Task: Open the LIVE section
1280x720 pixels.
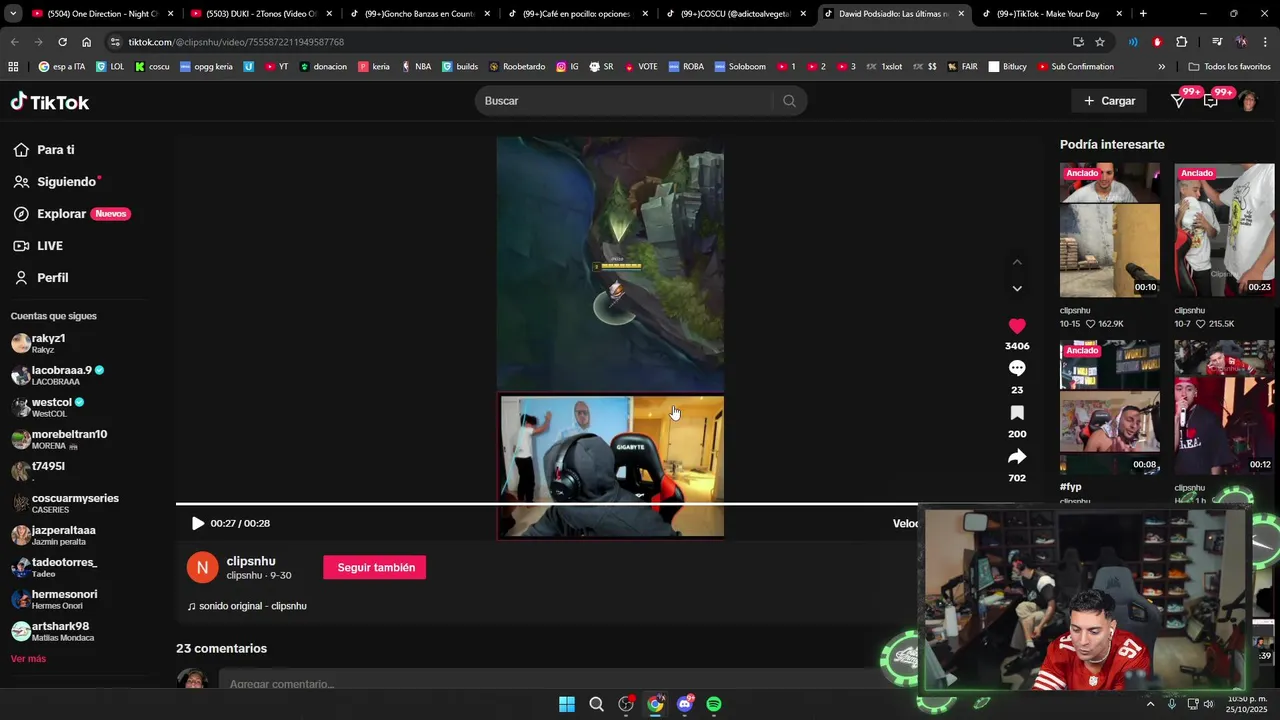Action: [38, 246]
